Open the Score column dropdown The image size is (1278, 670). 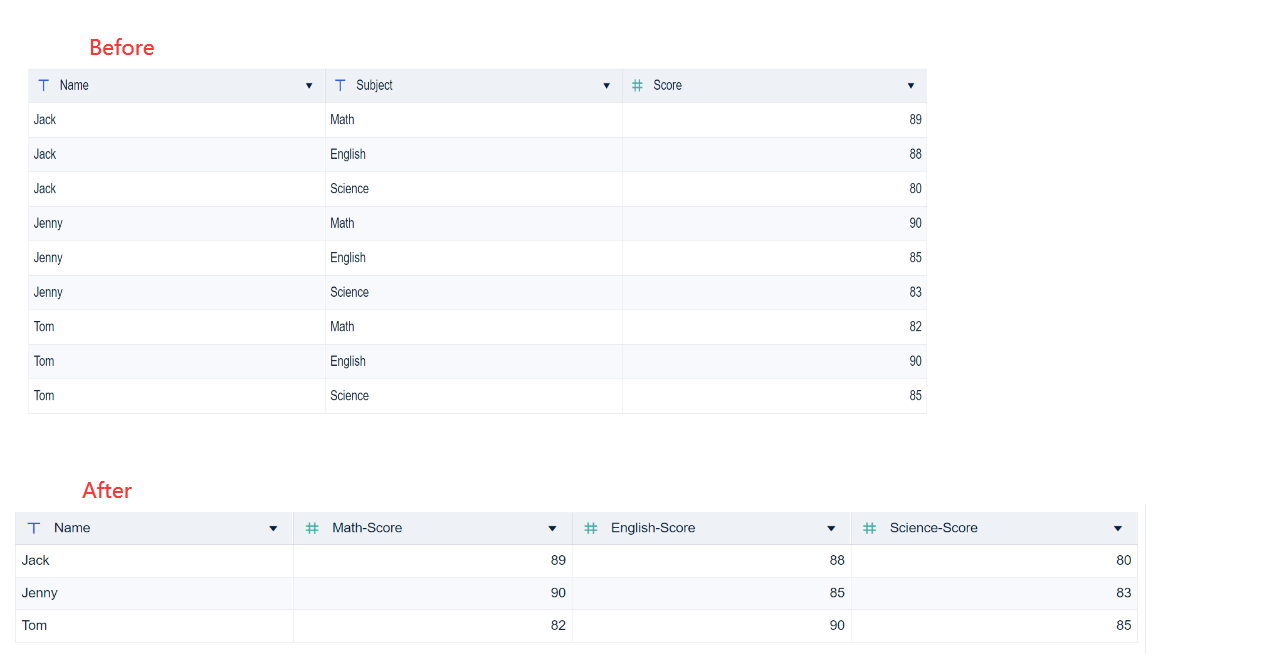point(911,85)
